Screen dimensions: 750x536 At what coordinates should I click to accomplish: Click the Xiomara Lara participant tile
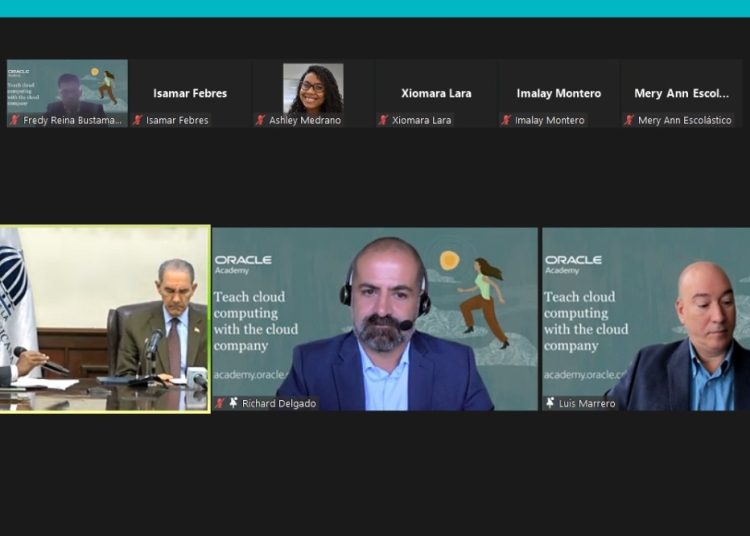pos(436,93)
